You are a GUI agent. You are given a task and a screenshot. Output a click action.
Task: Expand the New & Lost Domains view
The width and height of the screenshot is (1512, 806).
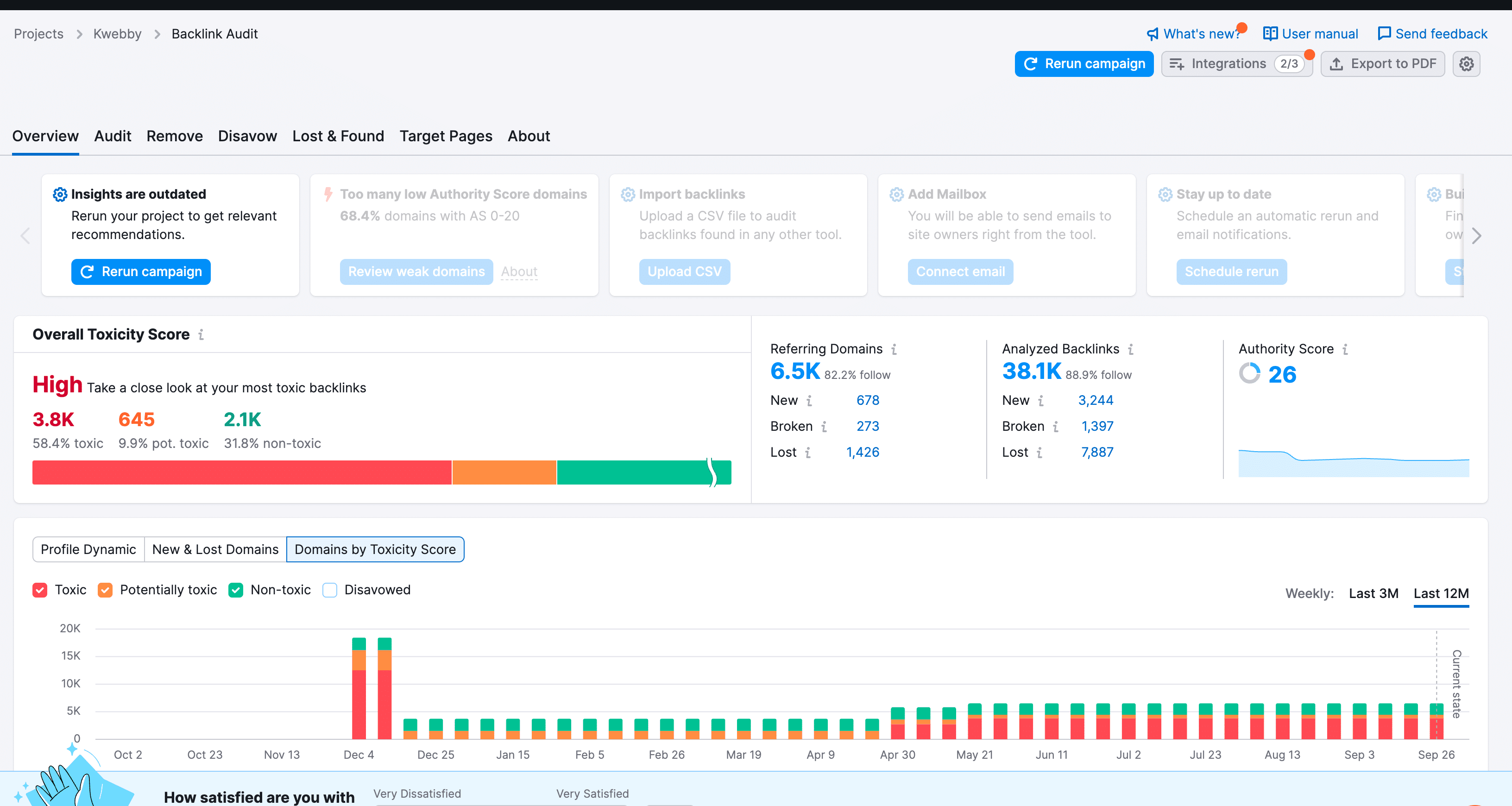(215, 549)
